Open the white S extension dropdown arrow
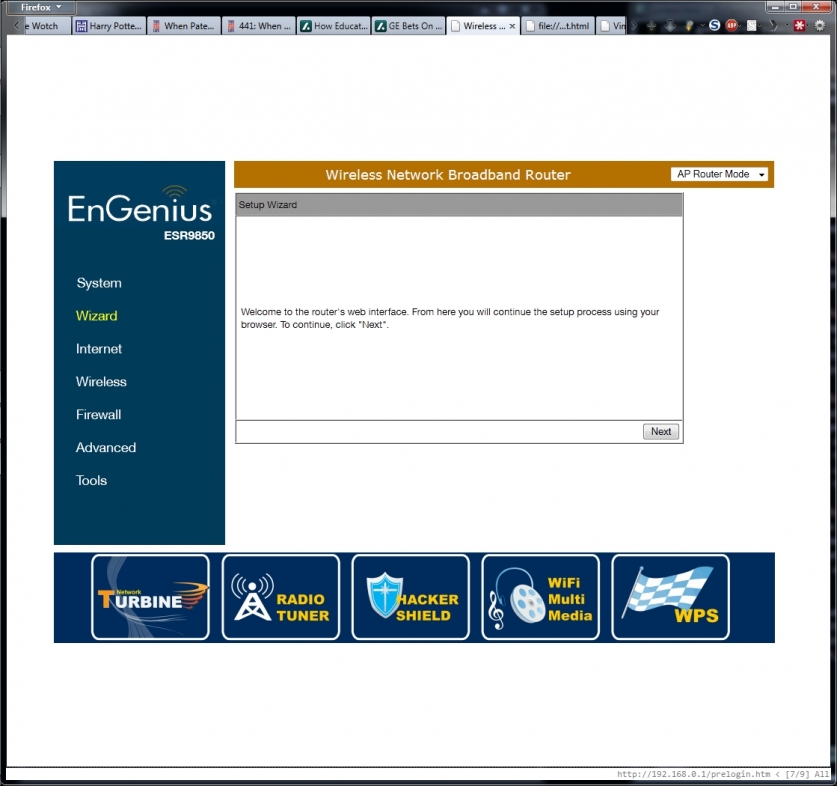This screenshot has width=837, height=786. click(760, 26)
